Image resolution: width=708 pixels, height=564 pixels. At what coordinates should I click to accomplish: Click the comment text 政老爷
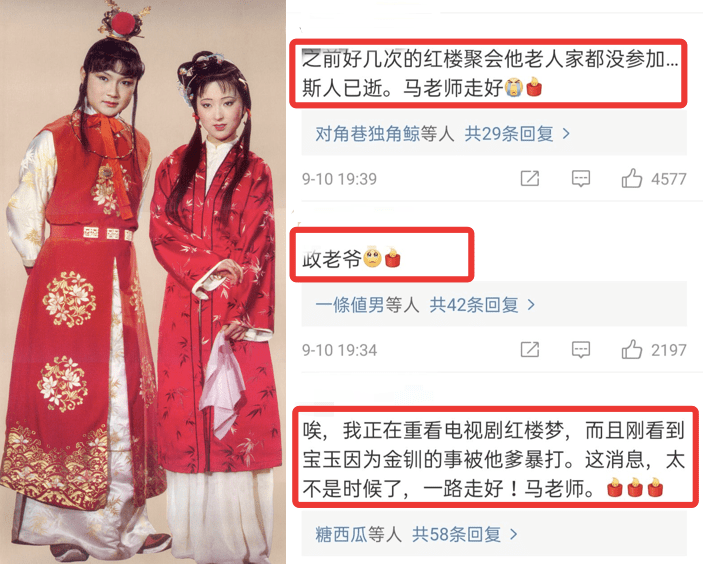tap(332, 259)
